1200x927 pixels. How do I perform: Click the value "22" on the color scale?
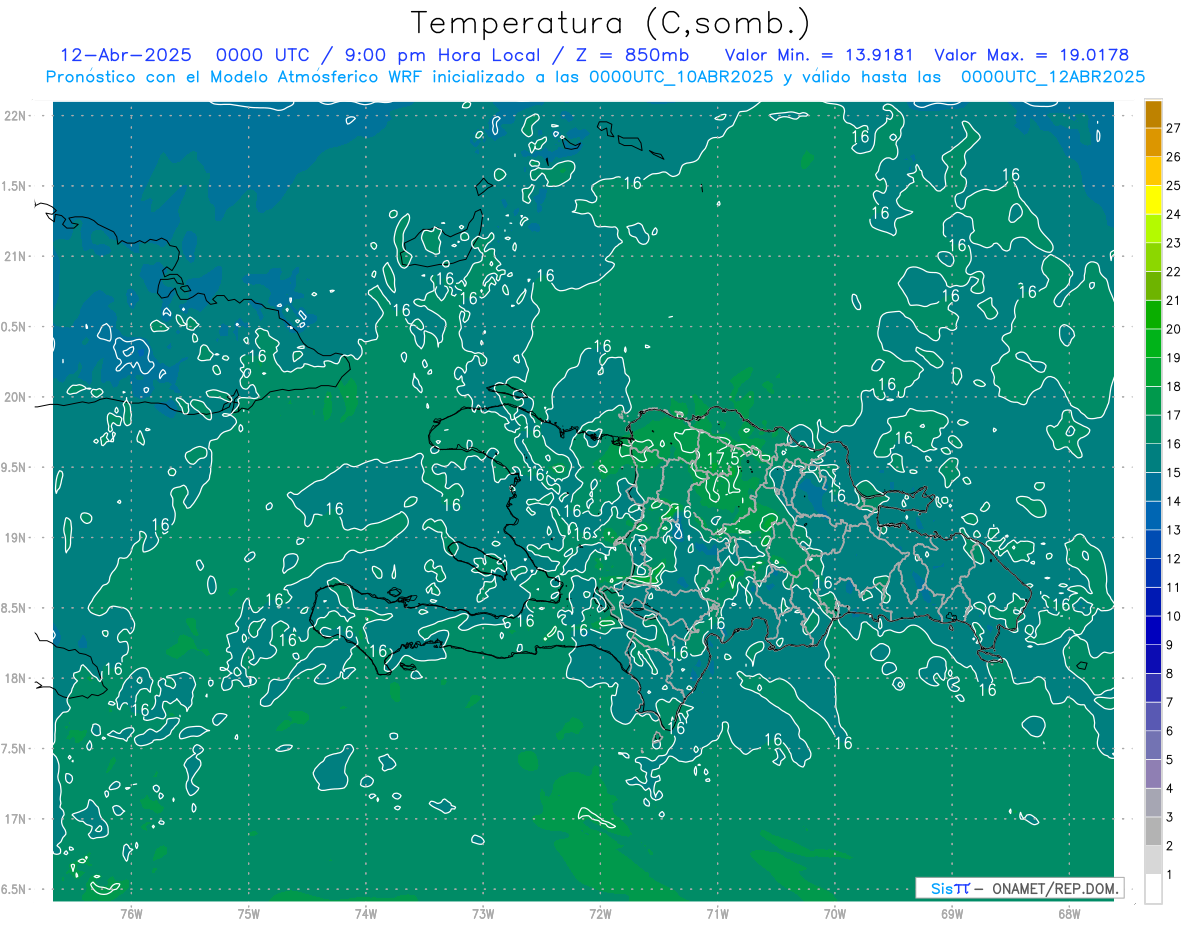click(1174, 271)
